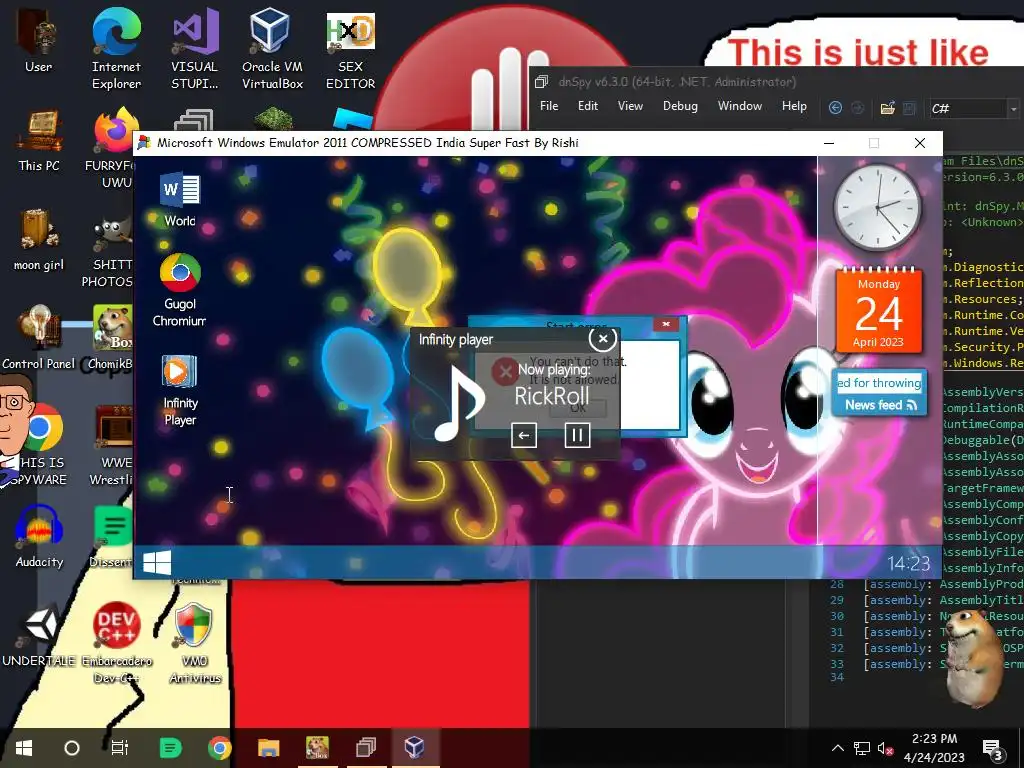This screenshot has width=1024, height=768.
Task: Launch Embarcadero Dev-C++ desktop icon
Action: click(116, 643)
